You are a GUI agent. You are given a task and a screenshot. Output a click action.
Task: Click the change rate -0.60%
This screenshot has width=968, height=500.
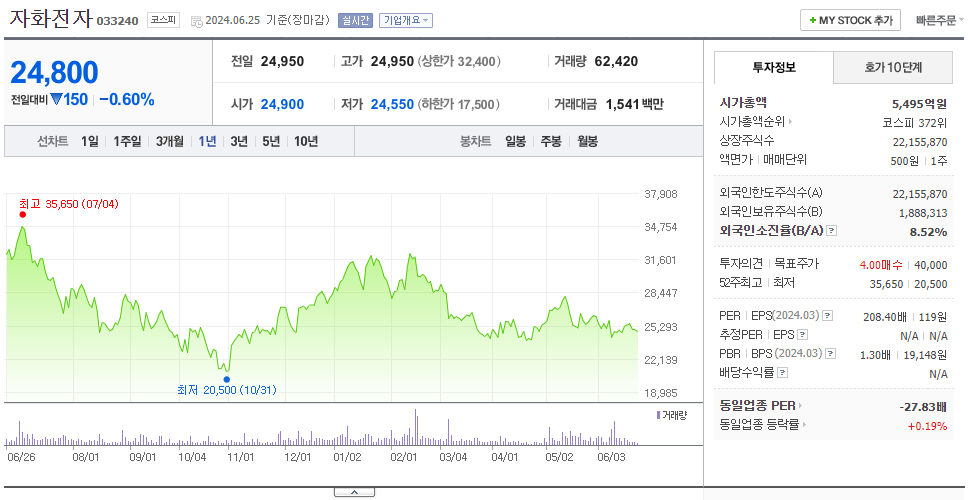click(127, 99)
